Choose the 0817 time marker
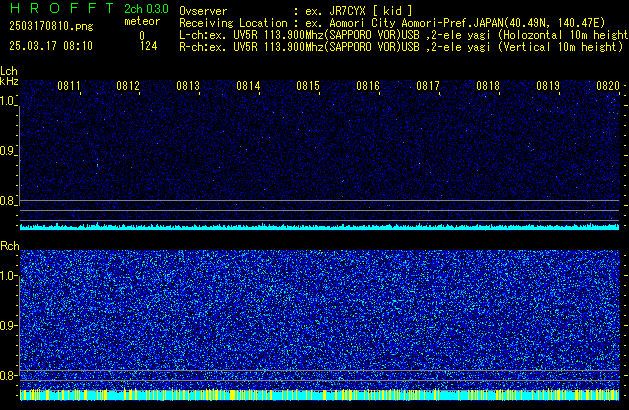This screenshot has height=410, width=629. pyautogui.click(x=428, y=86)
